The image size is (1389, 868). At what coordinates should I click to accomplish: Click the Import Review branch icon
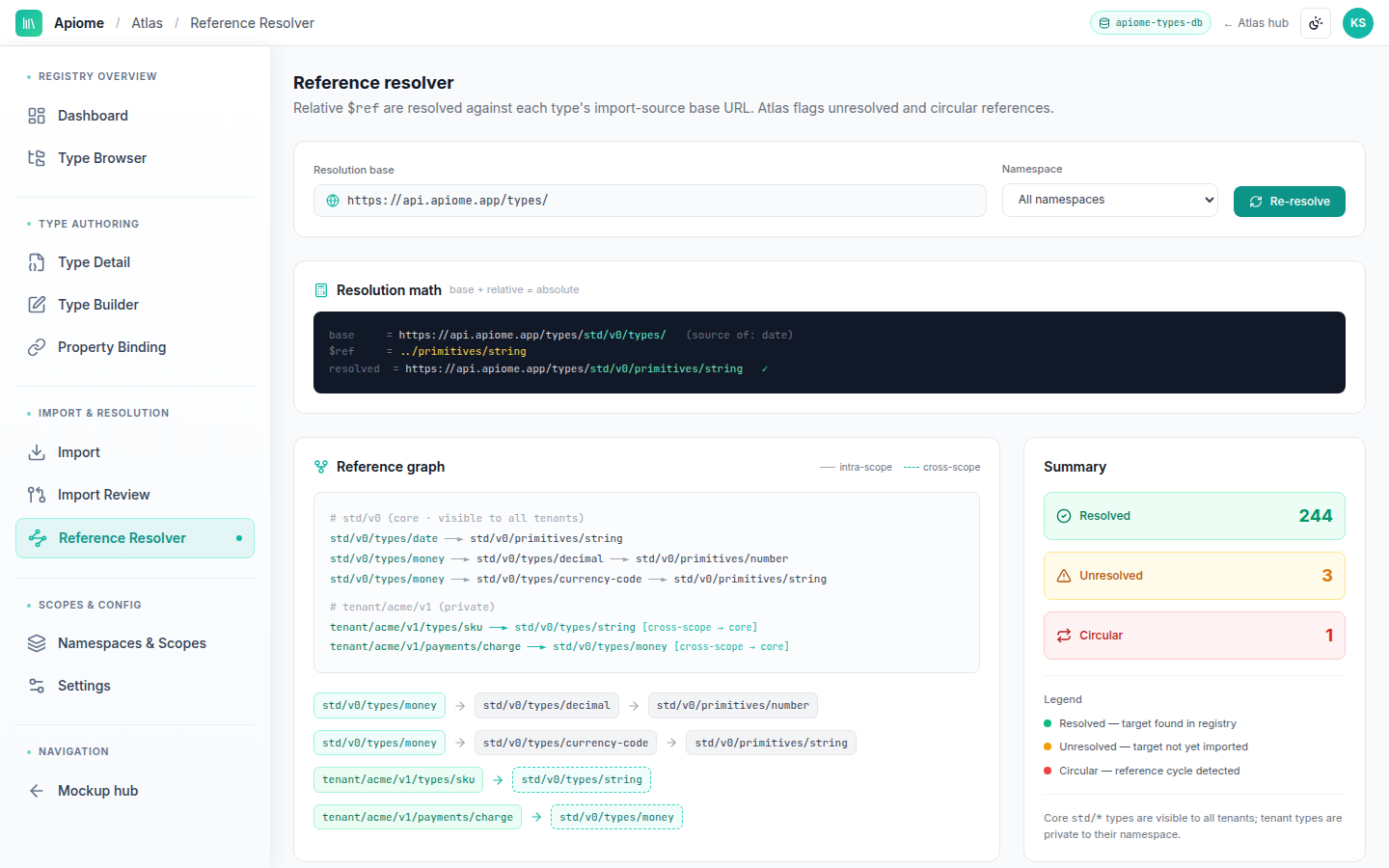[37, 495]
